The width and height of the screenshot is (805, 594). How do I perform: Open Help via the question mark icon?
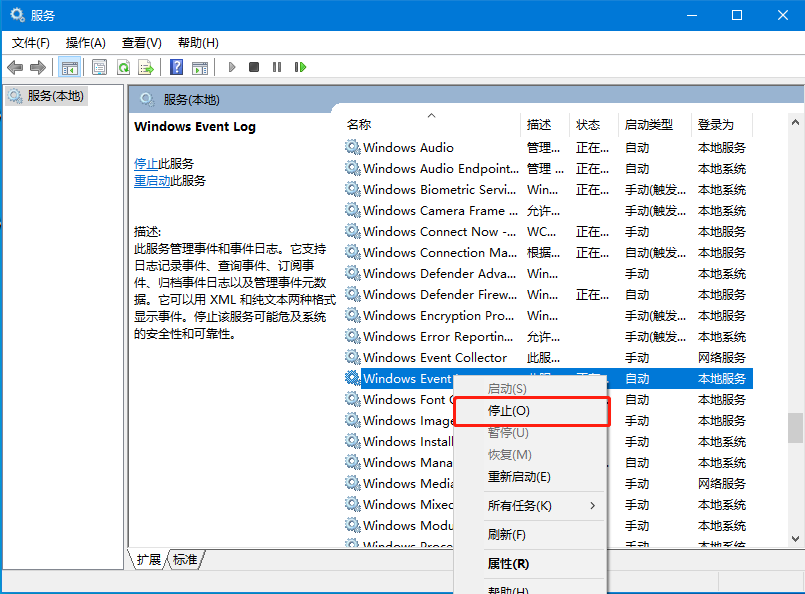pos(176,67)
